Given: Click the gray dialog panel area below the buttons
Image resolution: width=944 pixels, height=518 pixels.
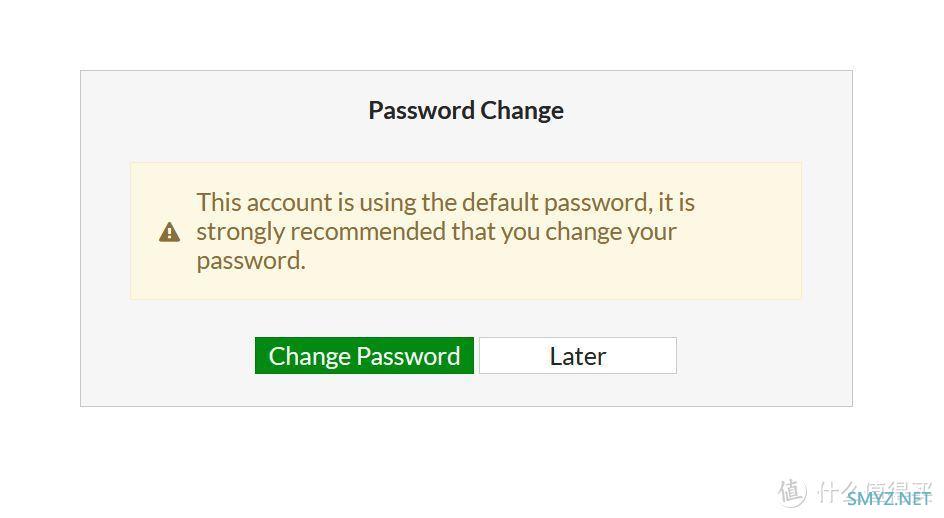Looking at the screenshot, I should click(466, 390).
